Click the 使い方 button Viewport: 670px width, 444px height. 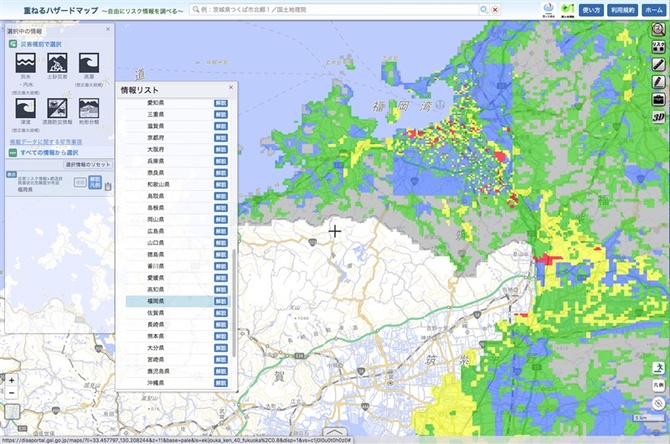point(590,9)
